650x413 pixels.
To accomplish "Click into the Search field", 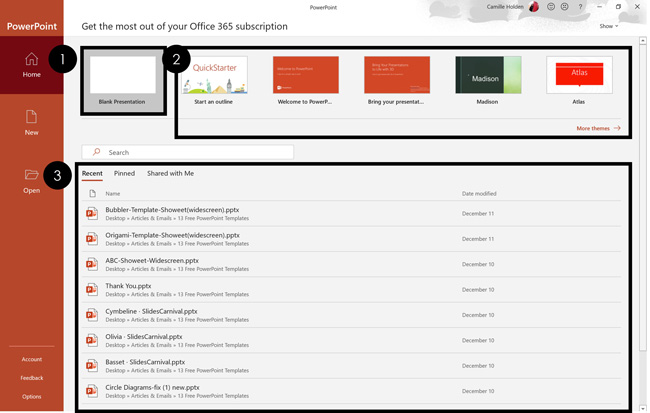I will point(188,152).
